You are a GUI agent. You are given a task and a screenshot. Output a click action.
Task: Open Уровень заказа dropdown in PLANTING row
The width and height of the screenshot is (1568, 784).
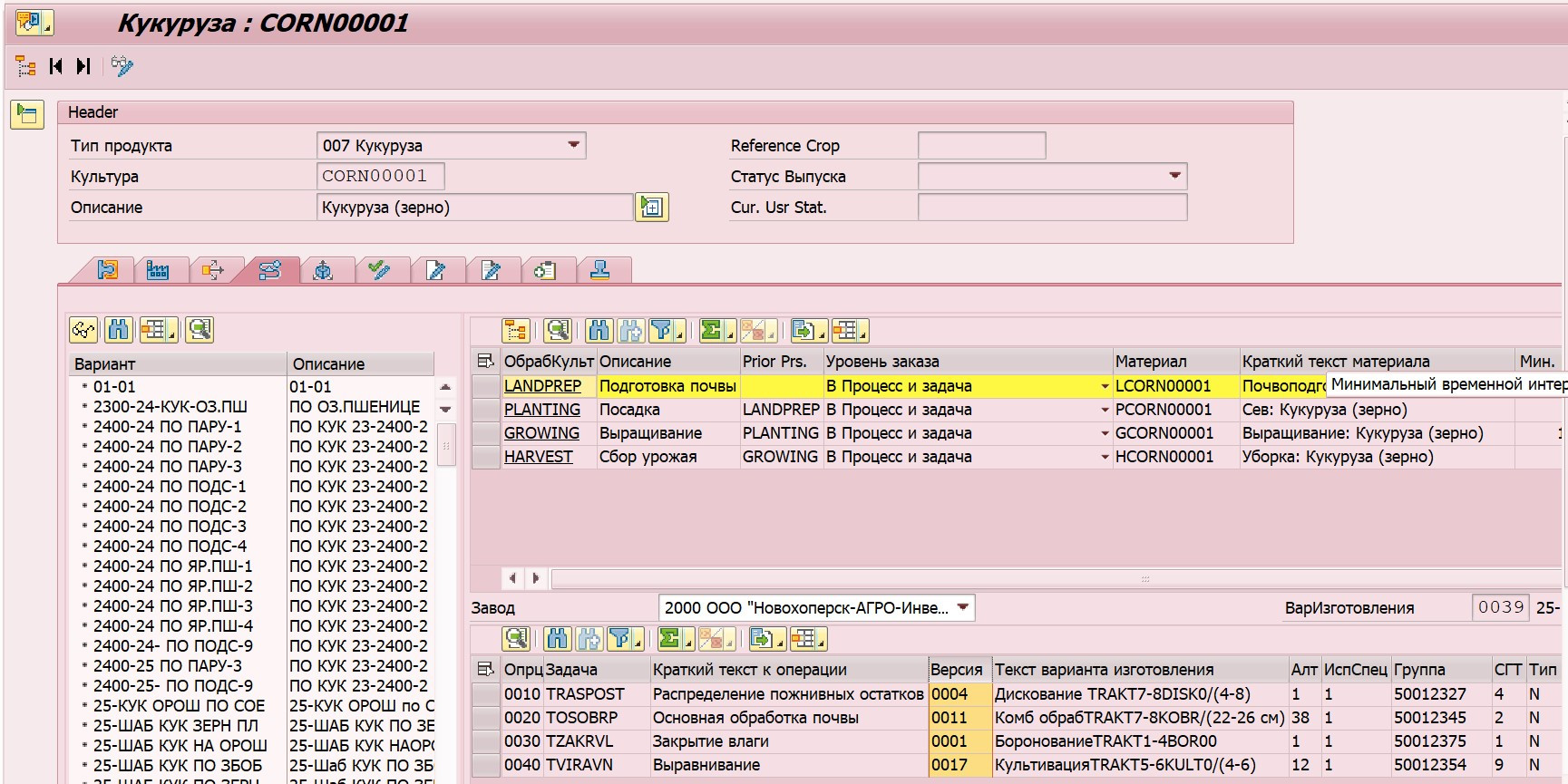click(x=1104, y=410)
